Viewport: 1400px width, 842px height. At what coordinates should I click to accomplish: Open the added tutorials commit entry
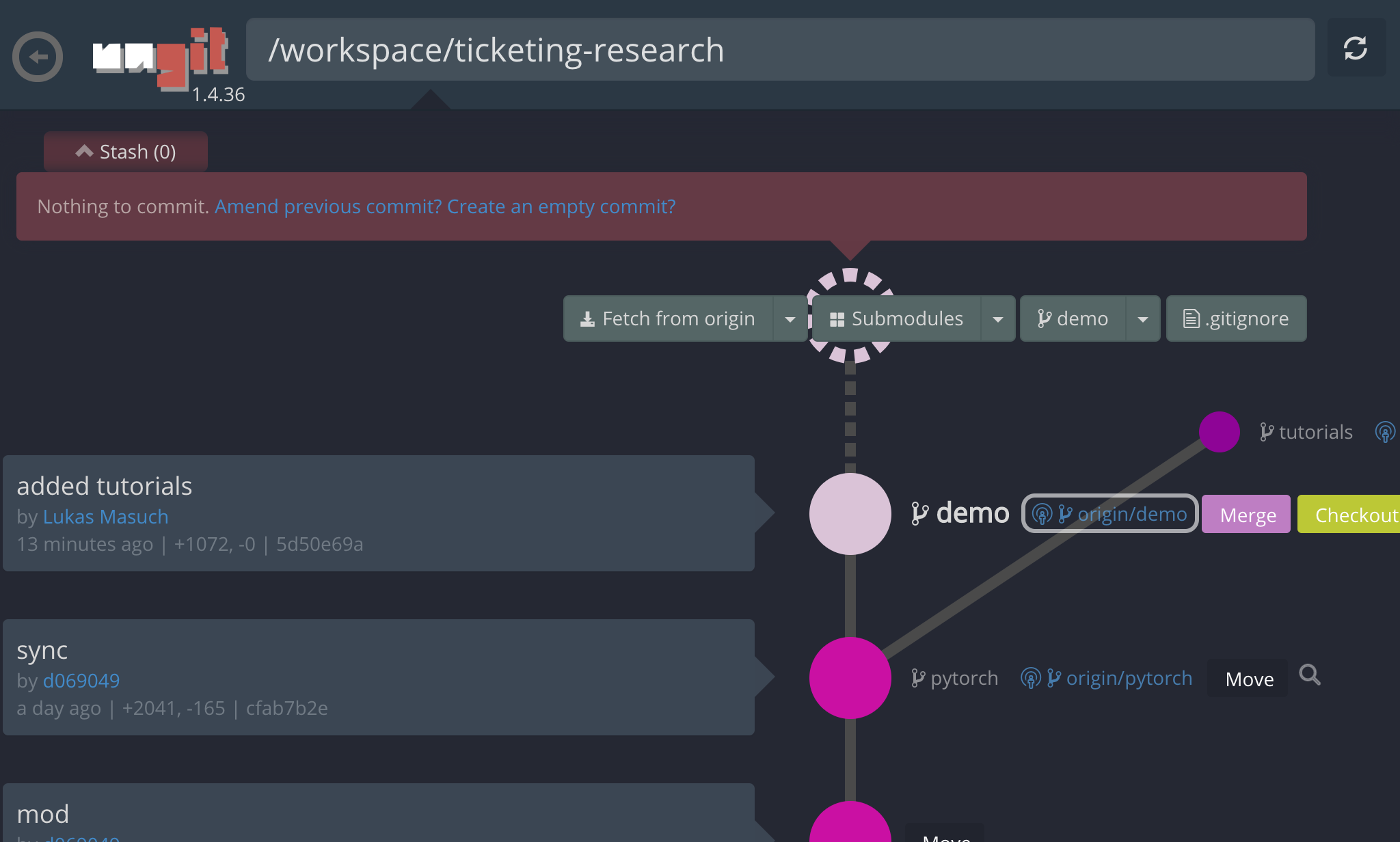click(378, 513)
